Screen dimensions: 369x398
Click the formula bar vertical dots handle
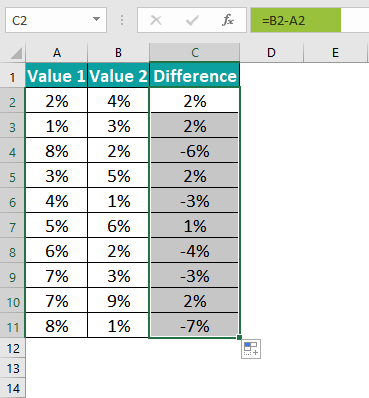[122, 20]
